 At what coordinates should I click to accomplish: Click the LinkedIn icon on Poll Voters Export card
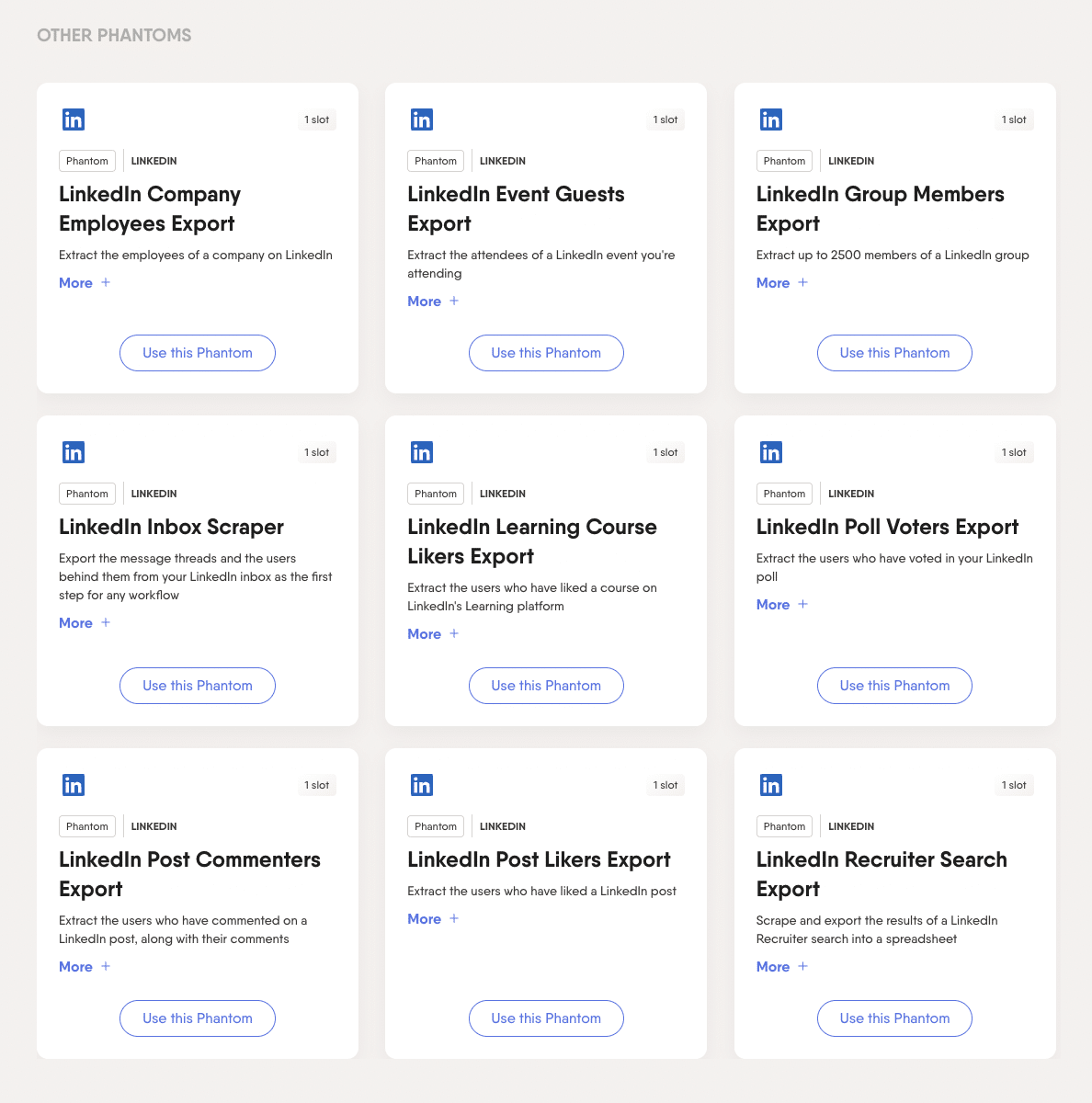[x=770, y=451]
